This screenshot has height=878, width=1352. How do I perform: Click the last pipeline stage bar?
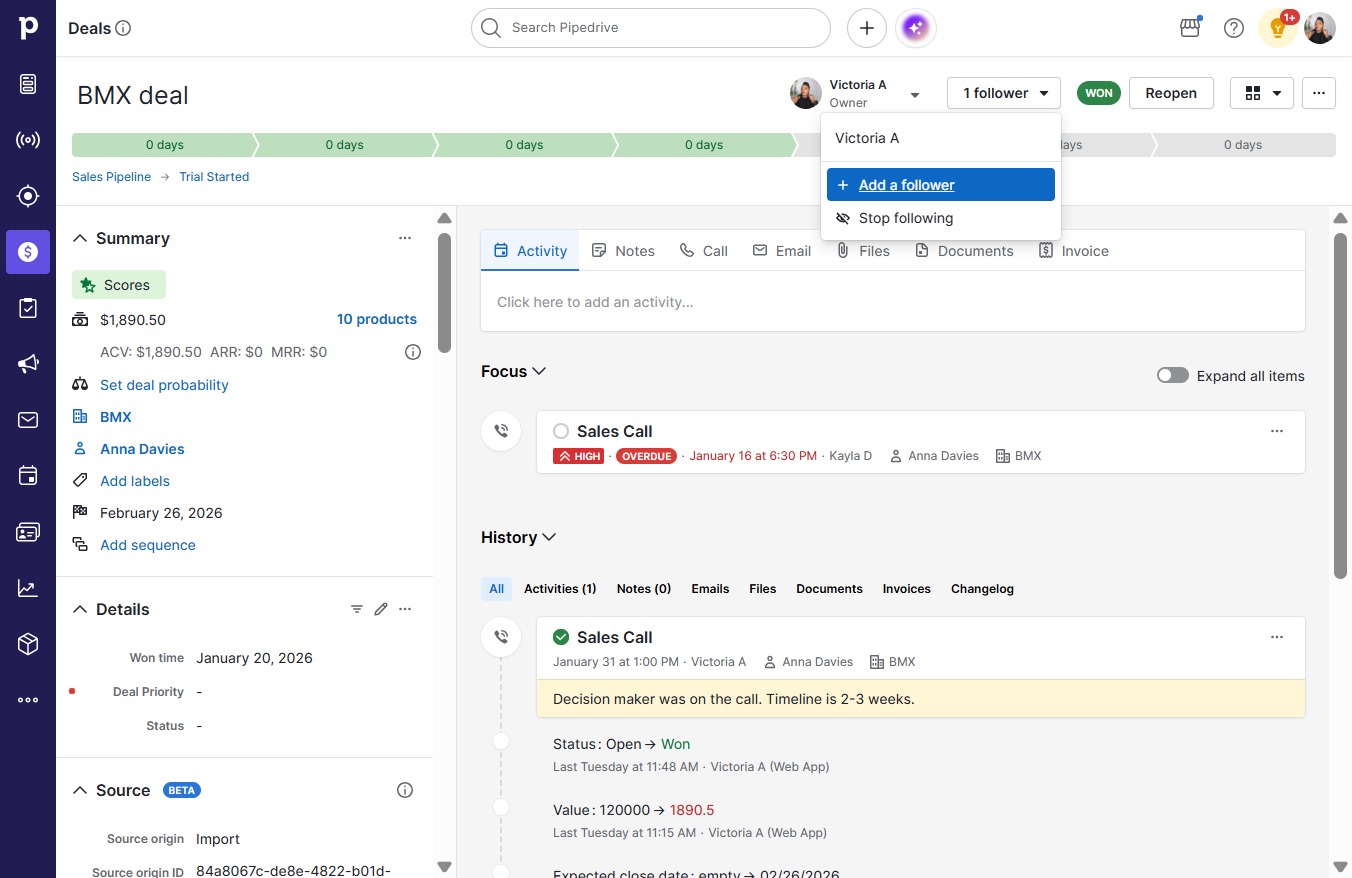point(1244,145)
